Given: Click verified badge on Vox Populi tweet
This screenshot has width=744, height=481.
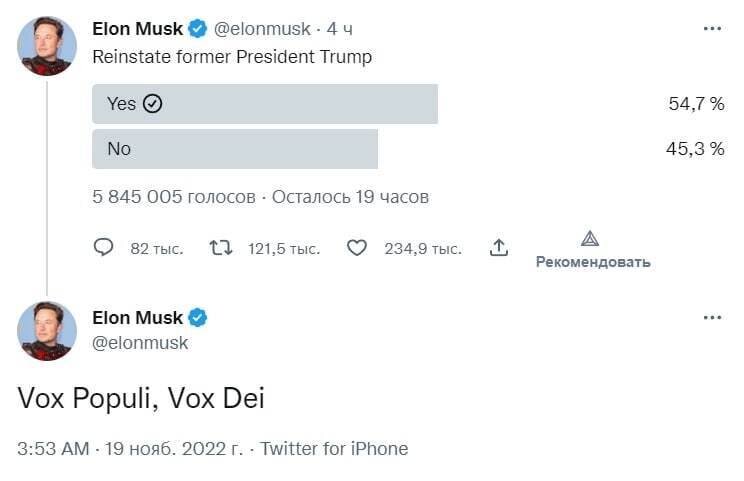Looking at the screenshot, I should (198, 318).
